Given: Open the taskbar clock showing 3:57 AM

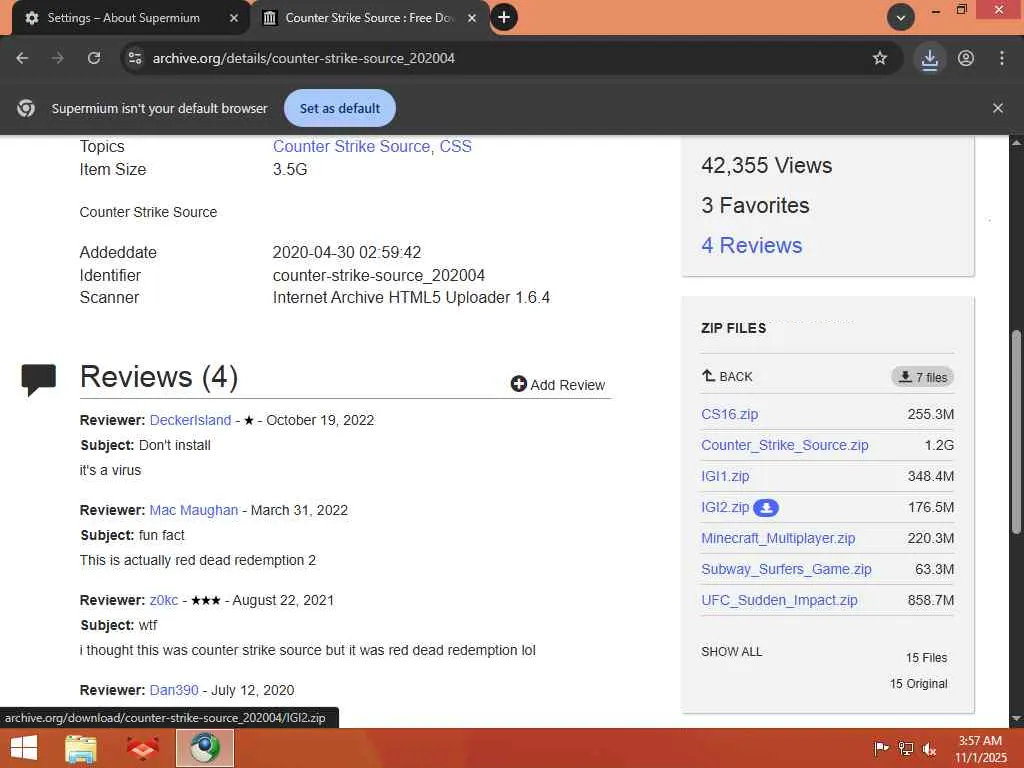Looking at the screenshot, I should tap(980, 749).
